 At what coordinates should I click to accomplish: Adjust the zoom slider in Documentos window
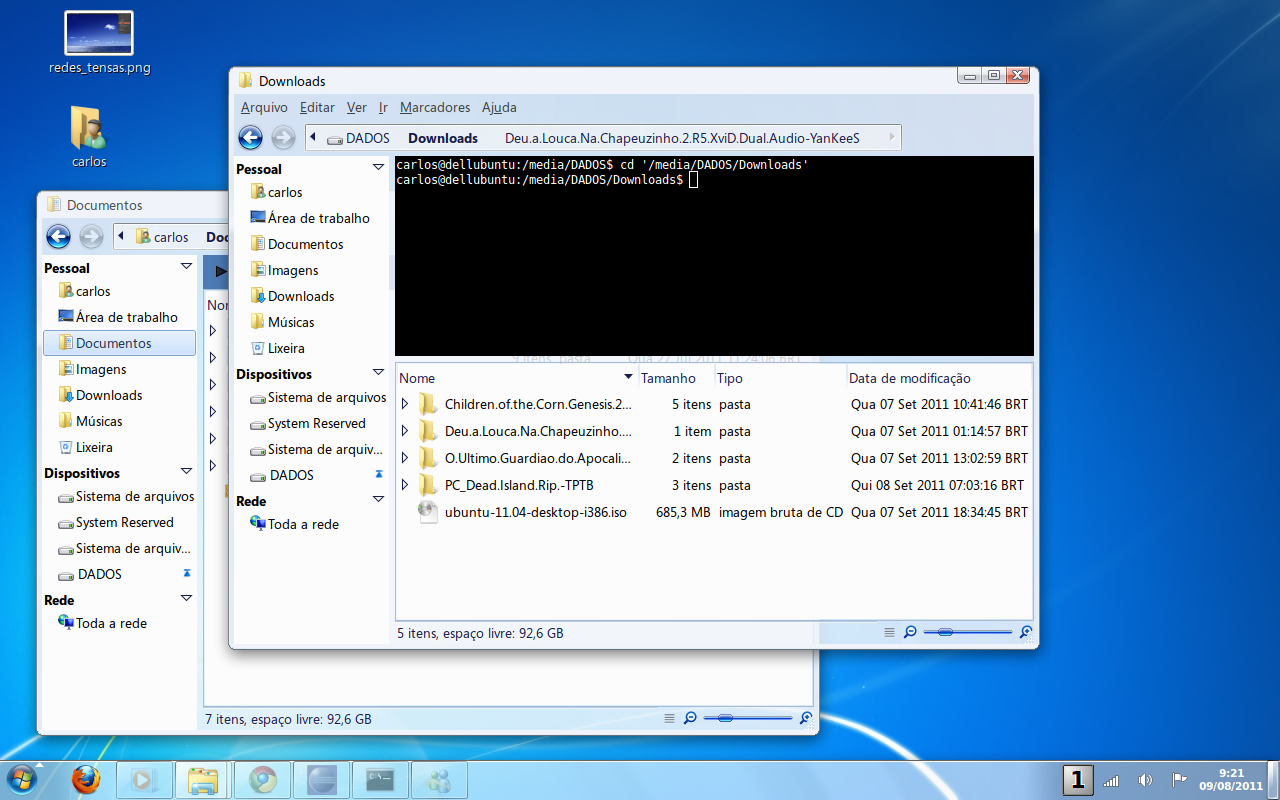click(x=748, y=718)
